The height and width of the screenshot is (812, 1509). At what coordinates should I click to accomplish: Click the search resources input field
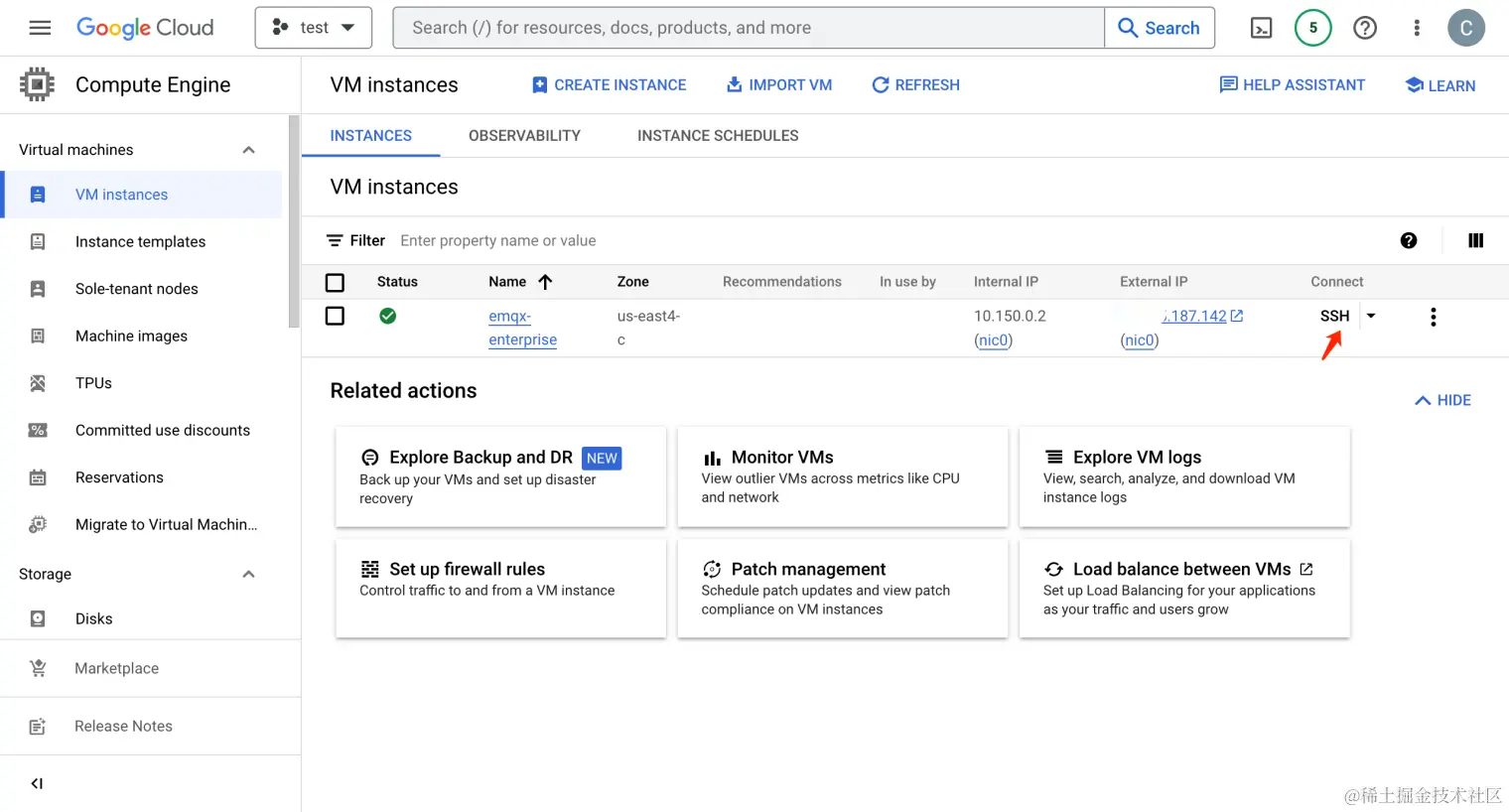(x=749, y=28)
